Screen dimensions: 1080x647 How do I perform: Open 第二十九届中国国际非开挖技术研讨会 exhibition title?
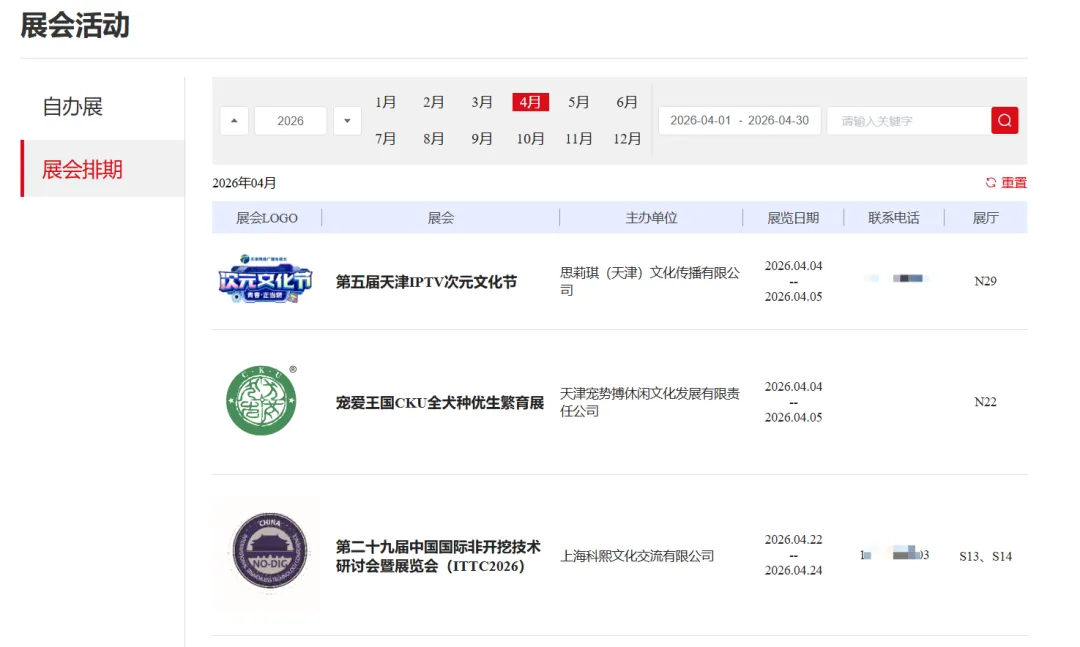click(438, 556)
